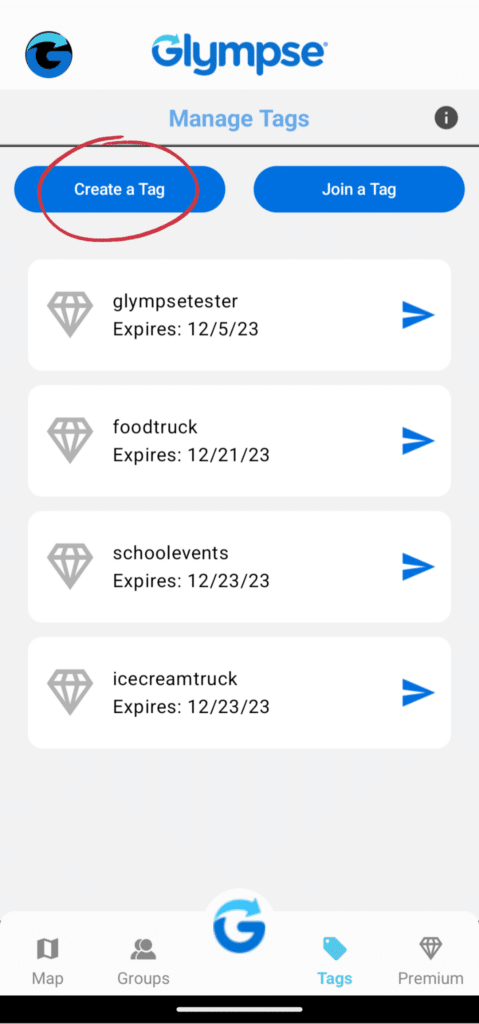This screenshot has width=479, height=1024.
Task: Tap the diamond icon next to glympsetester
Action: [x=71, y=315]
